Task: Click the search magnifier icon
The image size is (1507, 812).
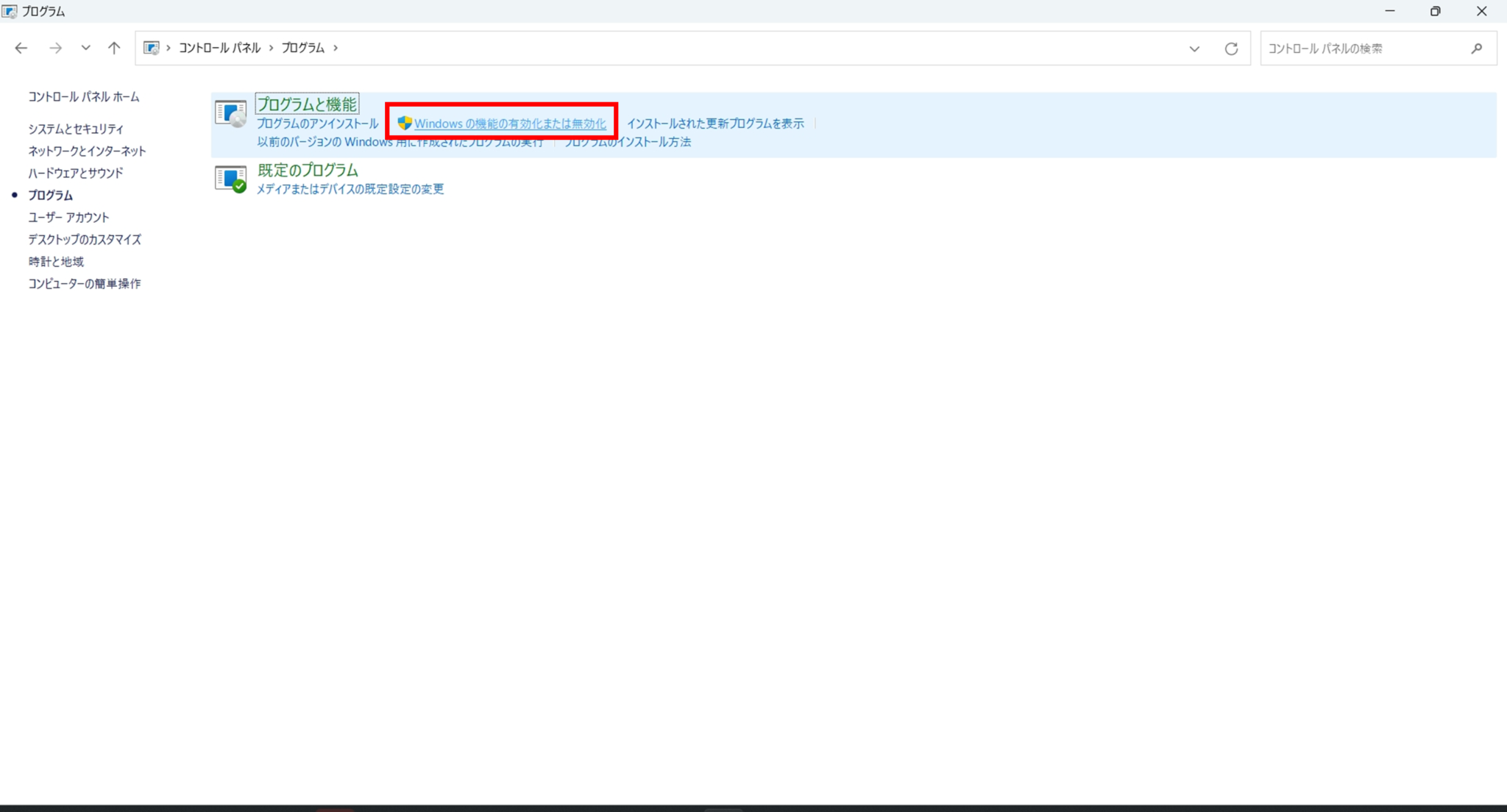Action: pyautogui.click(x=1477, y=49)
